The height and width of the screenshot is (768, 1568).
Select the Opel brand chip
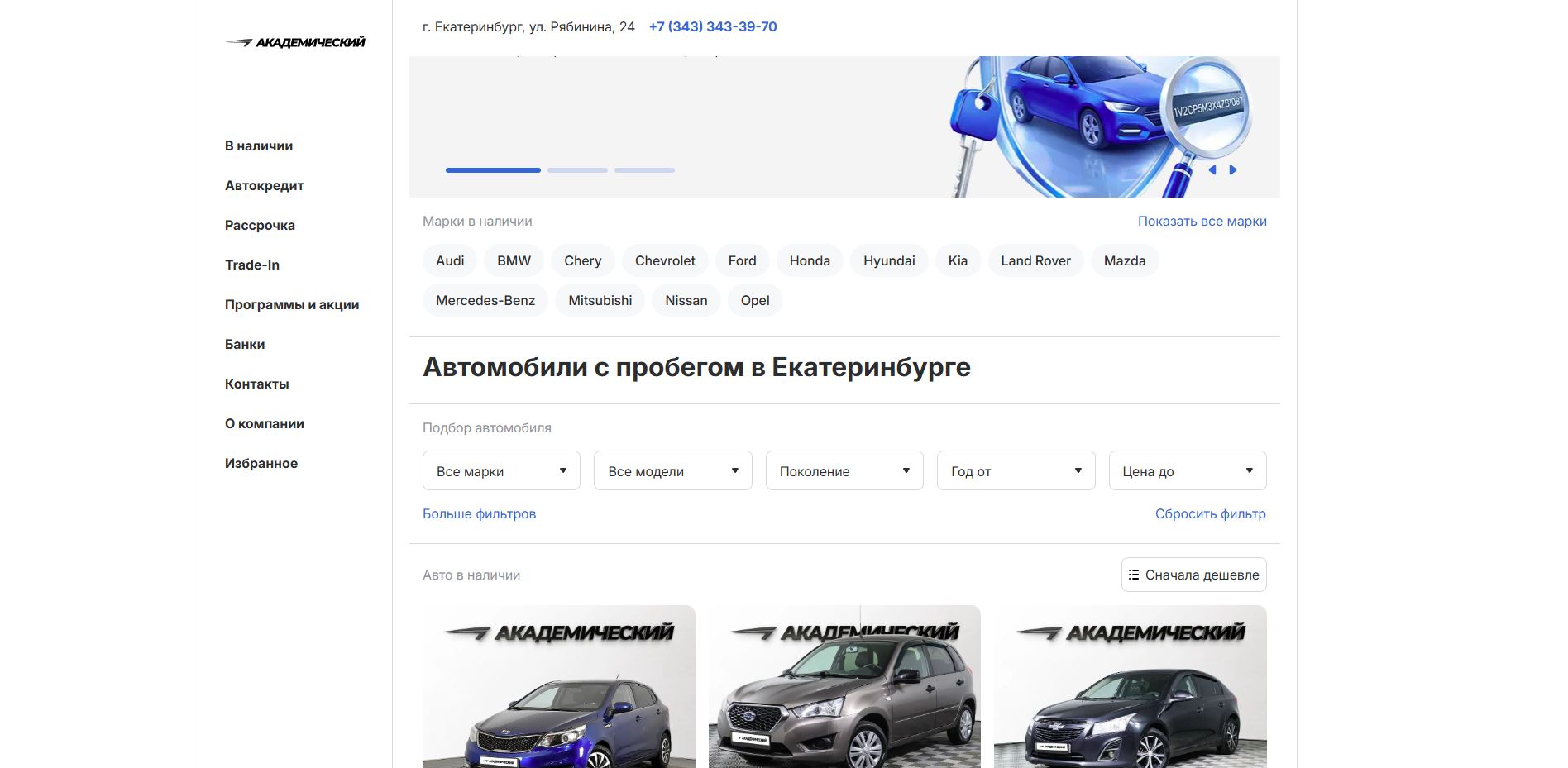point(755,300)
